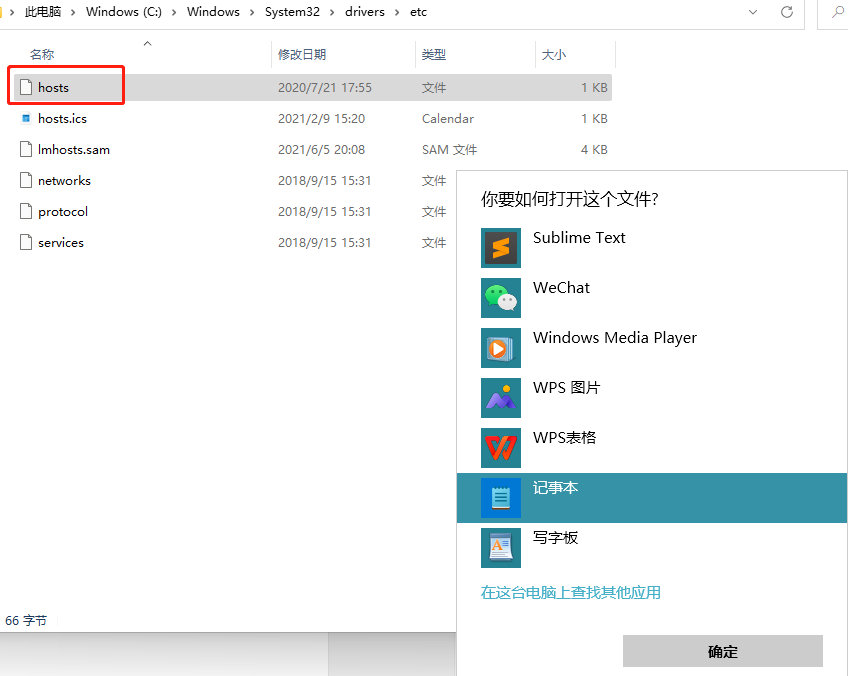
Task: Go to 此电脑 in breadcrumb
Action: click(43, 12)
